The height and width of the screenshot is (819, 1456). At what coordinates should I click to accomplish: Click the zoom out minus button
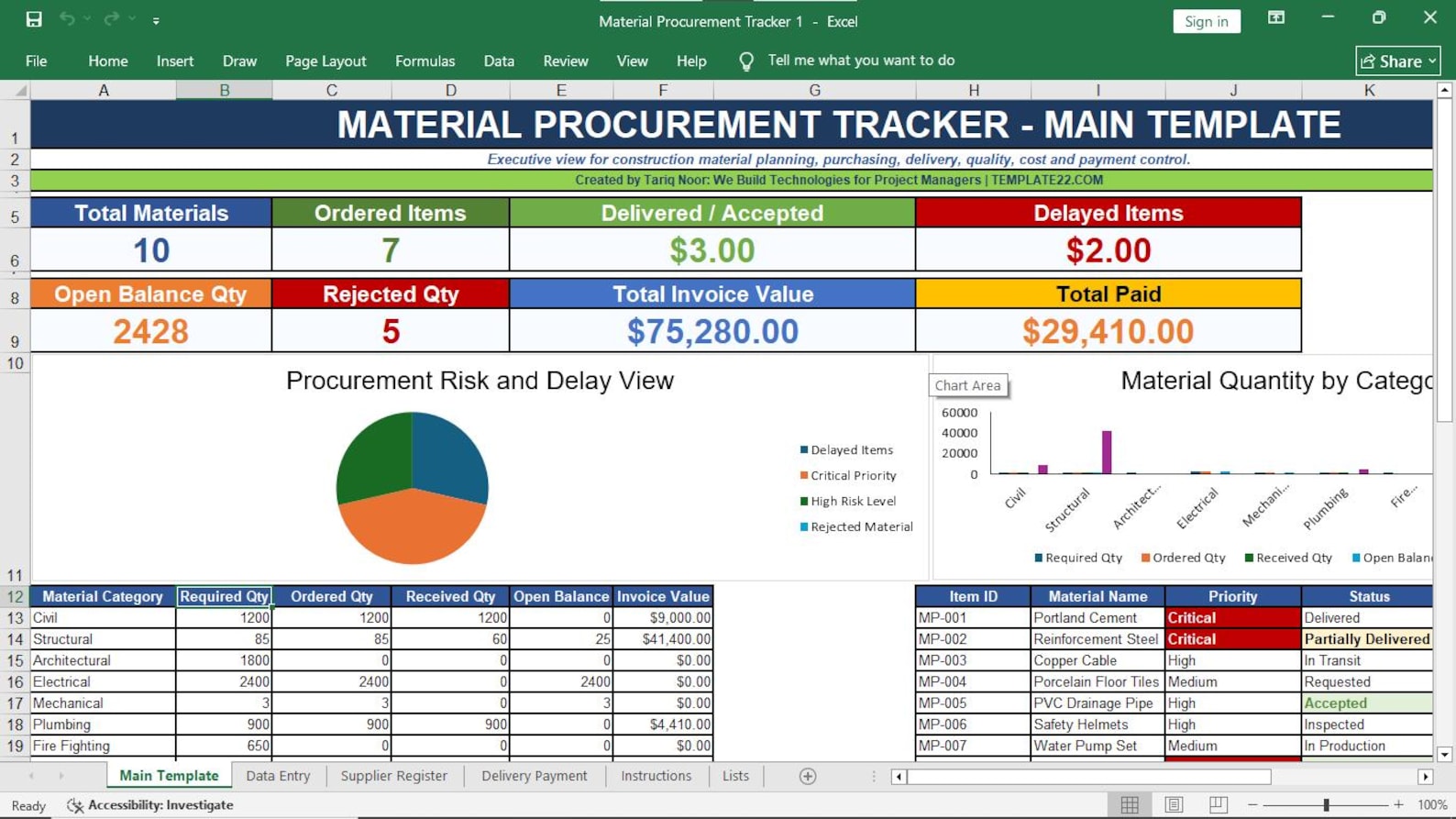tap(1252, 804)
